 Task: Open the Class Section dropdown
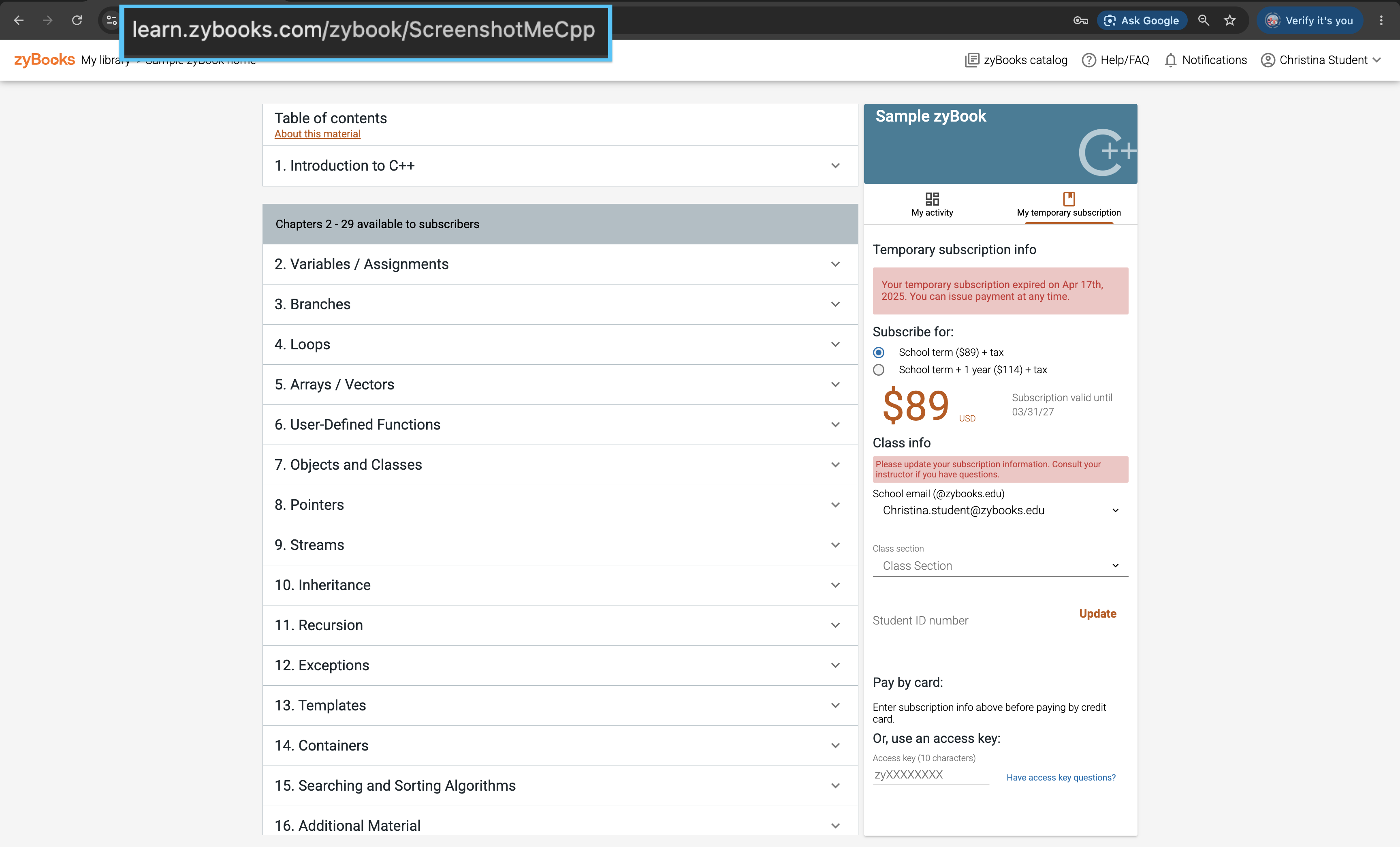point(1000,566)
